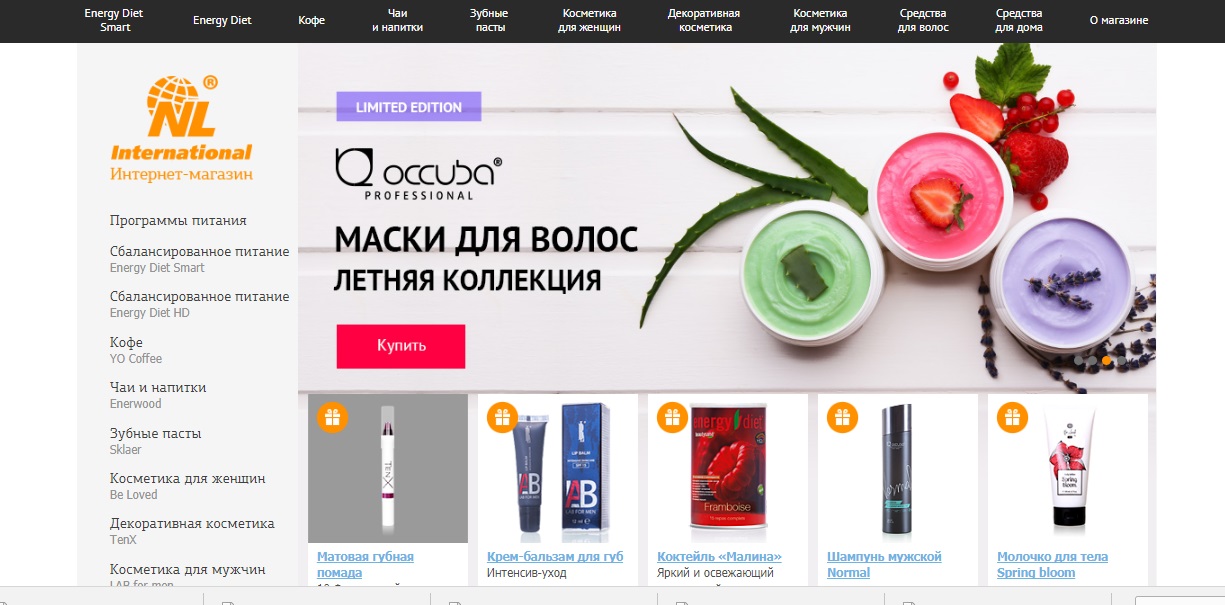The width and height of the screenshot is (1225, 605).
Task: Select Зубные пасты Sklaer in the sidebar
Action: [x=156, y=440]
